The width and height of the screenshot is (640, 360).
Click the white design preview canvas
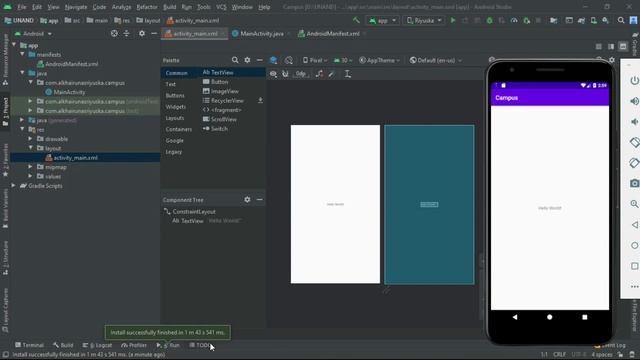[335, 204]
